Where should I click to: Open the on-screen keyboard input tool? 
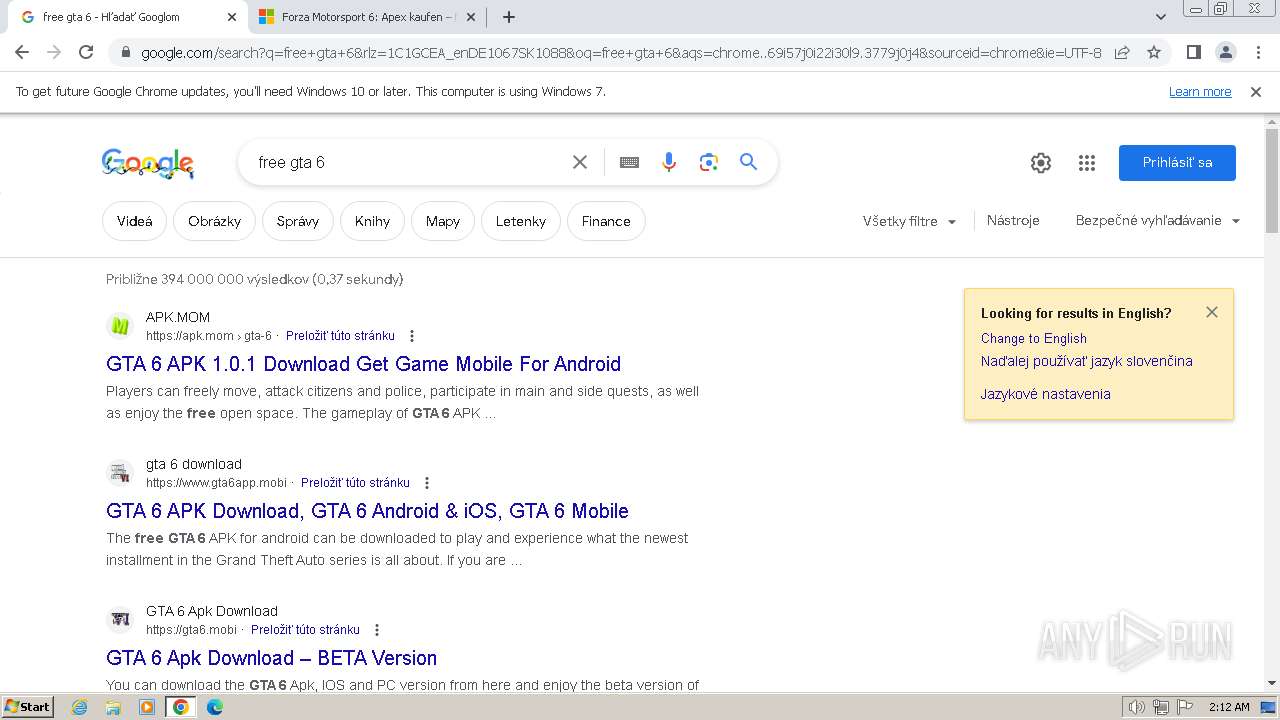[x=629, y=162]
